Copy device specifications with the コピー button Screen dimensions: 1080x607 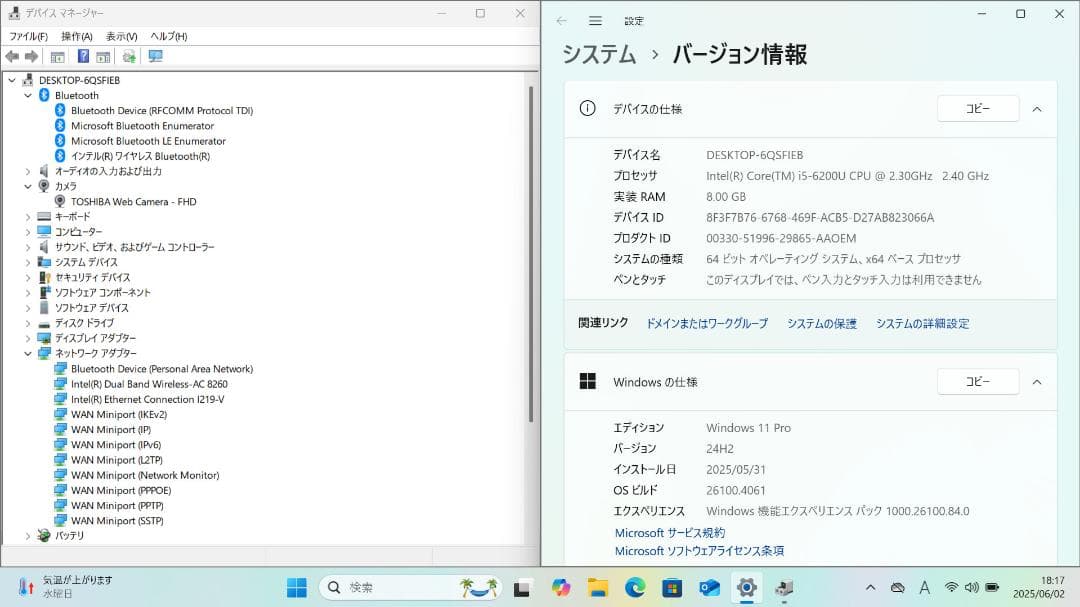pyautogui.click(x=977, y=108)
